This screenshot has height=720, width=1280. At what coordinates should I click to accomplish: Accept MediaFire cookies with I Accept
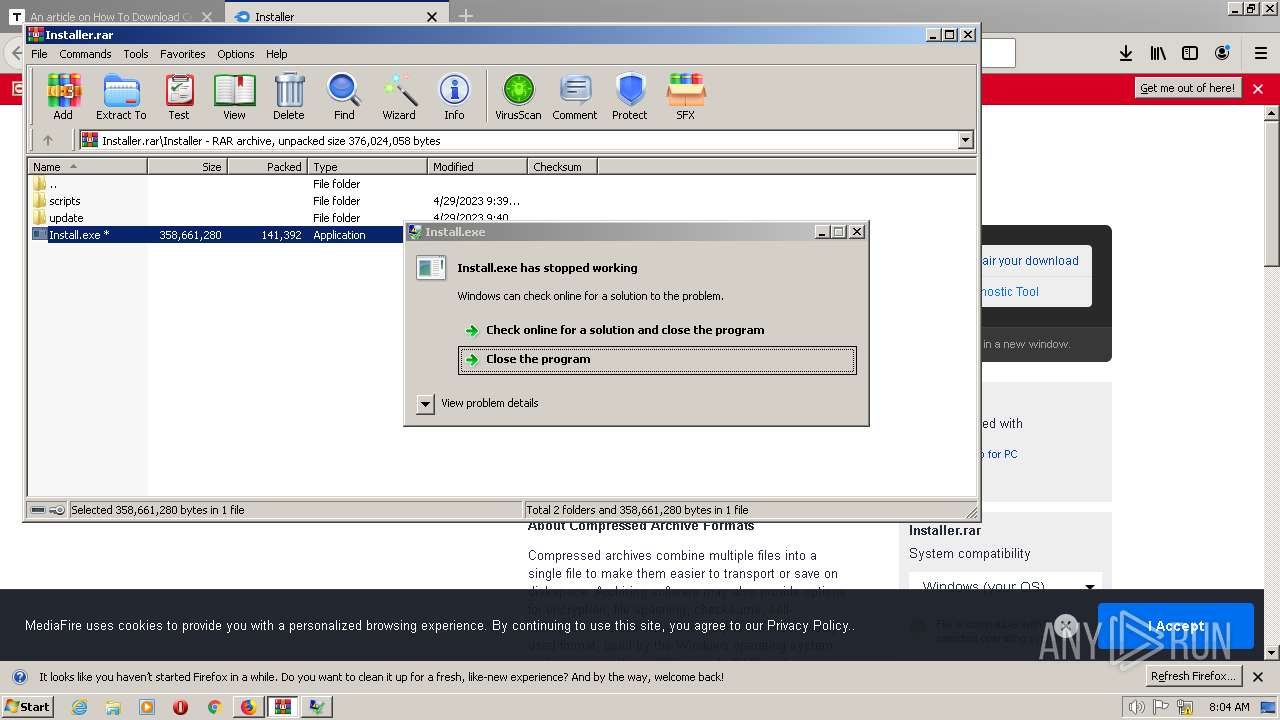point(1176,626)
